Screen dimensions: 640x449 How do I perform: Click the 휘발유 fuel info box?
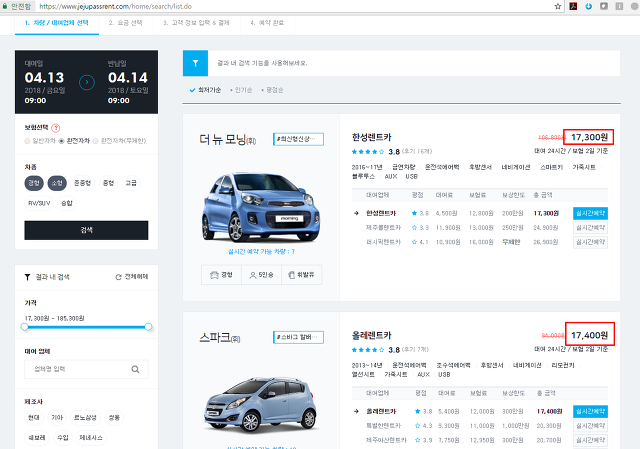301,275
